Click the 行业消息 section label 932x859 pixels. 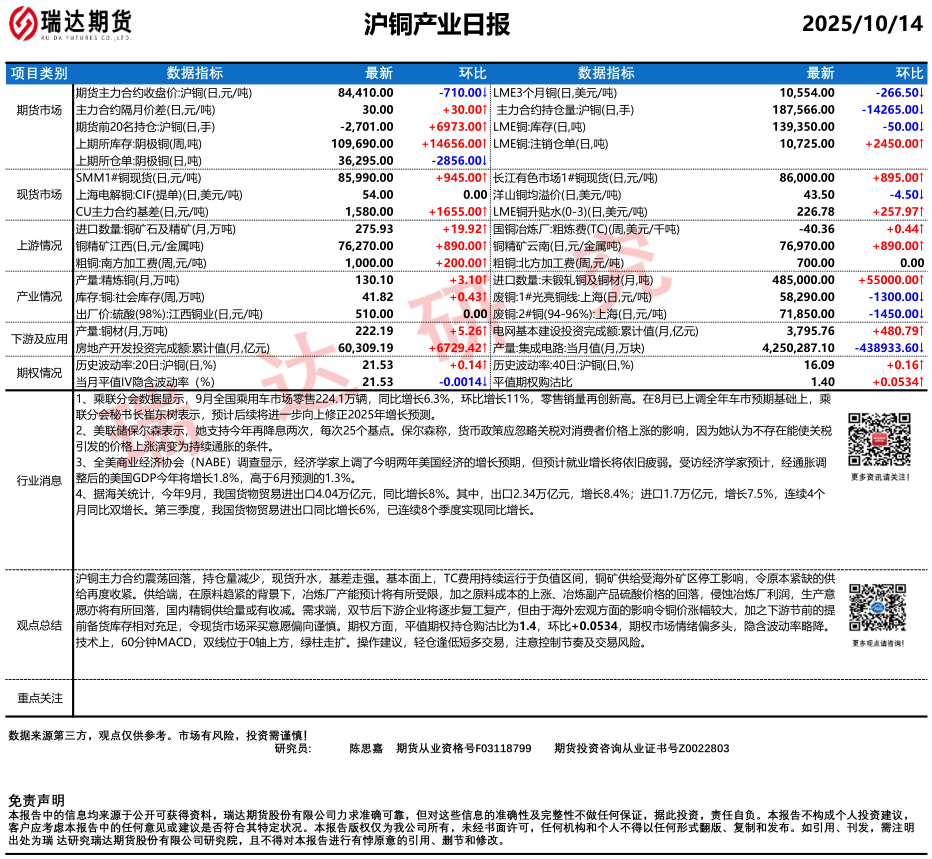point(38,480)
